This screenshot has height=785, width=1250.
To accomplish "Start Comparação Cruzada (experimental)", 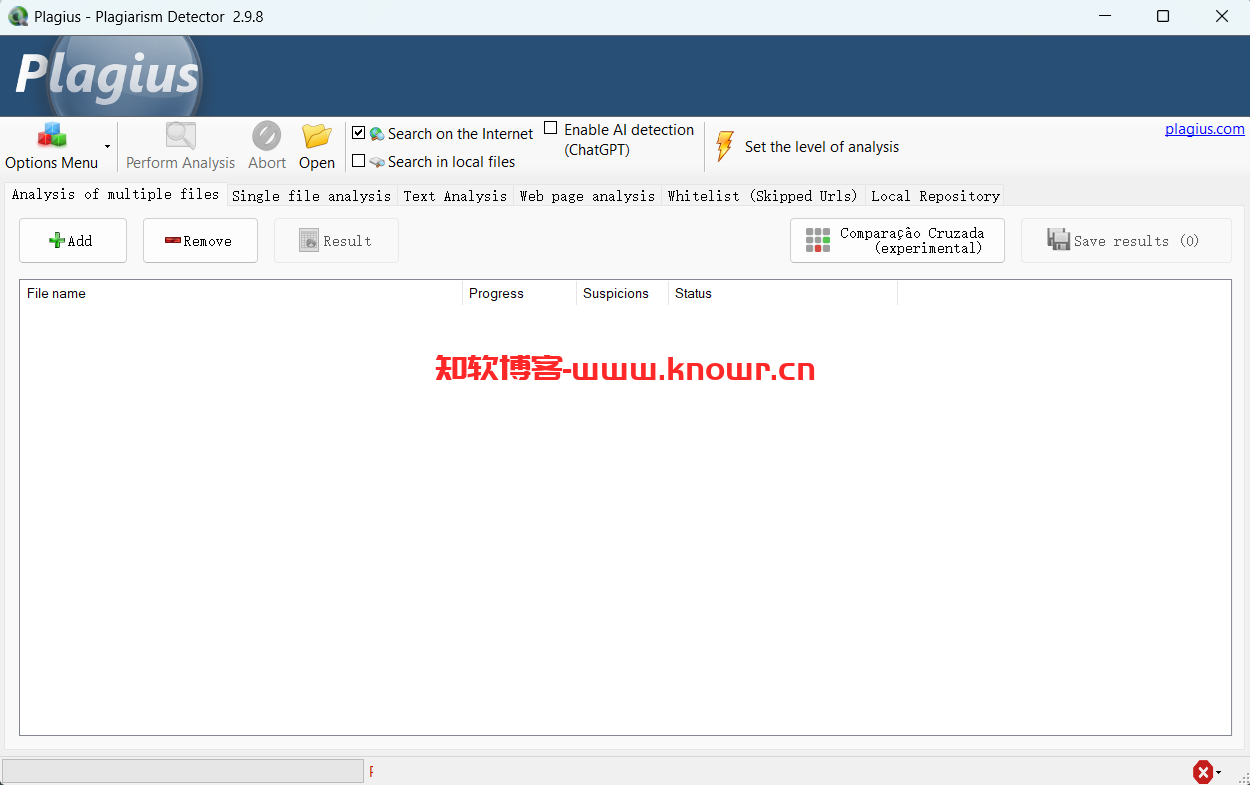I will coord(897,241).
